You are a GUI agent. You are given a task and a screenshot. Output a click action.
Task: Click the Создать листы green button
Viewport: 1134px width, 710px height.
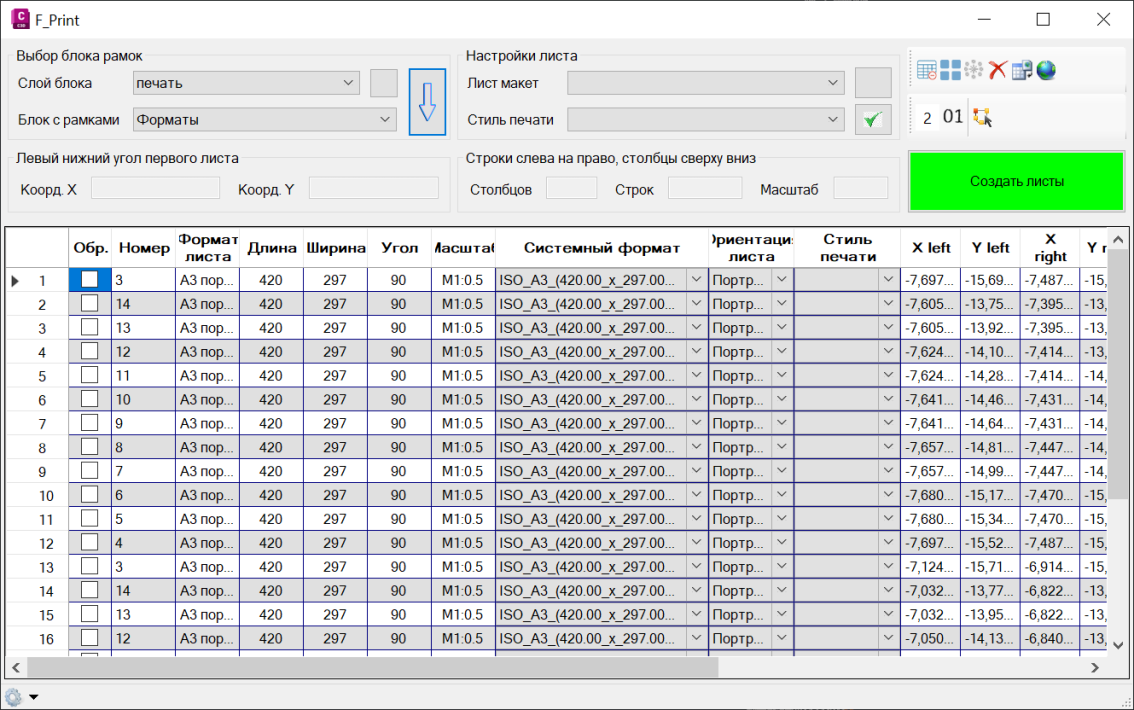tap(1016, 181)
